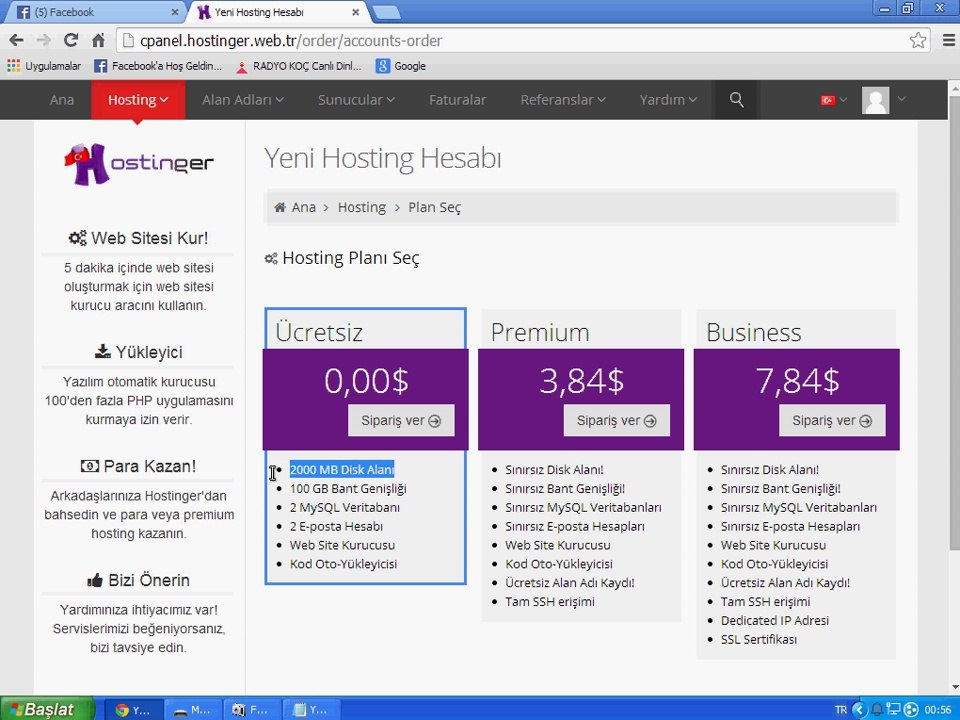Screen dimensions: 960x720
Task: Click the Hostinger logo
Action: (139, 164)
